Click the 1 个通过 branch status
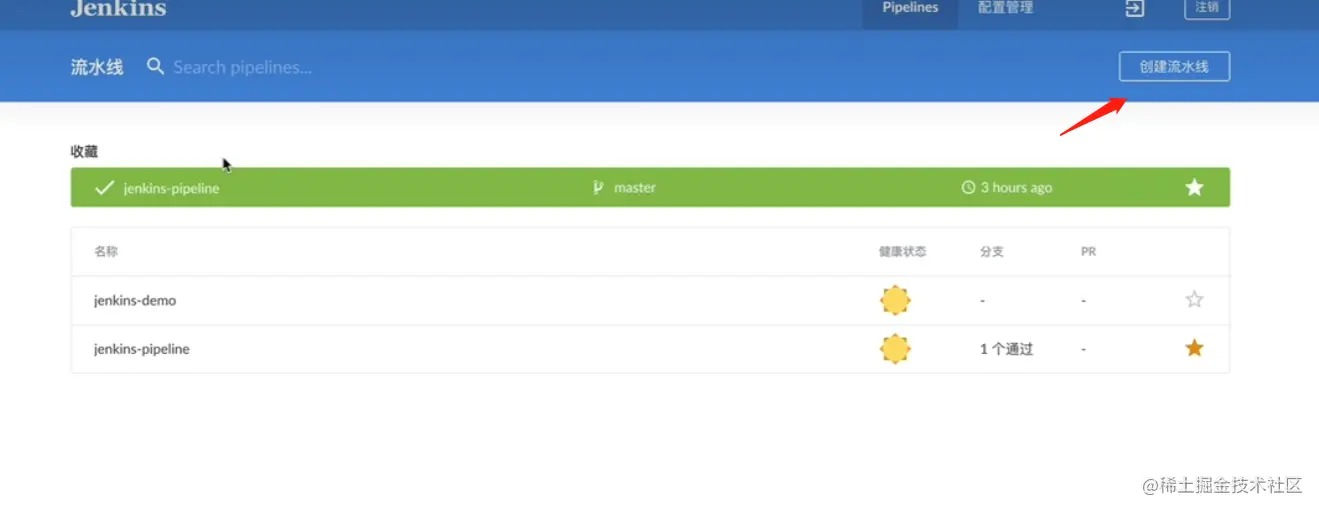 coord(1007,350)
